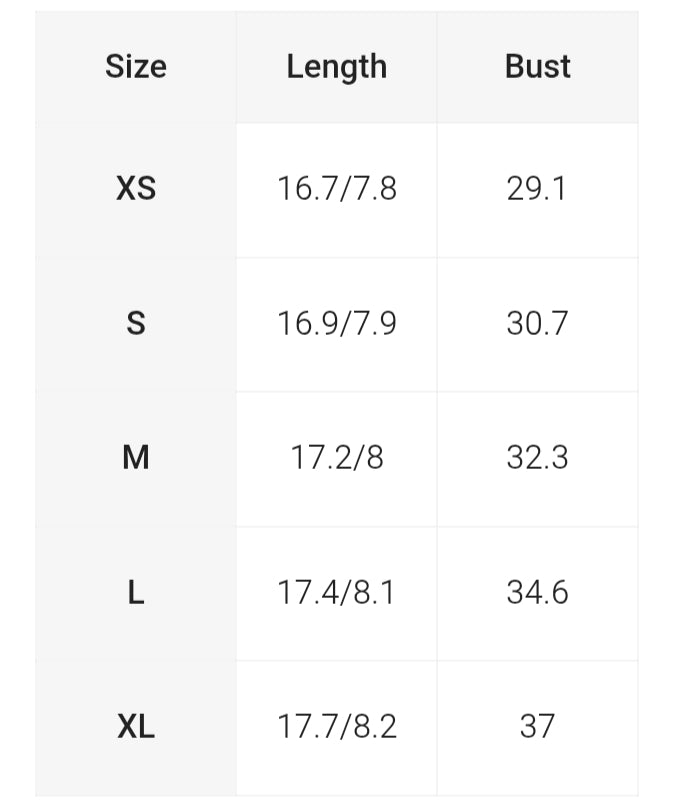This screenshot has height=807, width=678.
Task: Click the Length column header
Action: tap(336, 67)
